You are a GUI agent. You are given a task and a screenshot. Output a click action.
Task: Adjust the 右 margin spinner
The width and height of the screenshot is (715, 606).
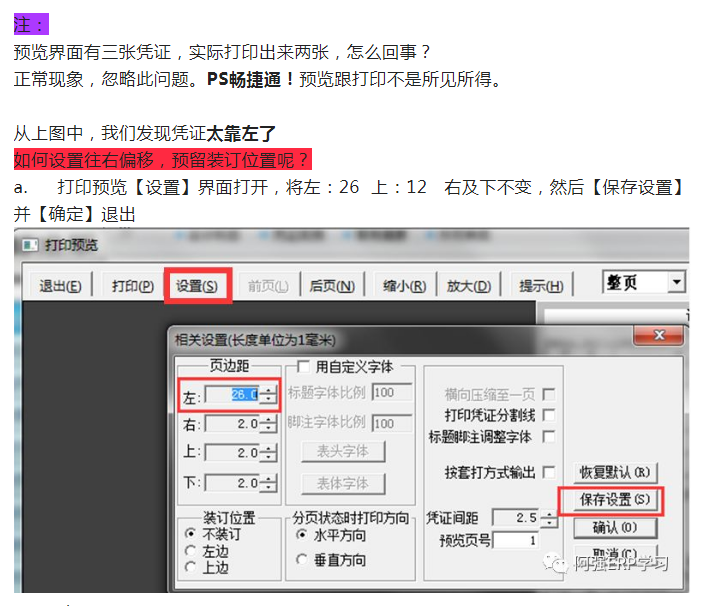tap(267, 424)
